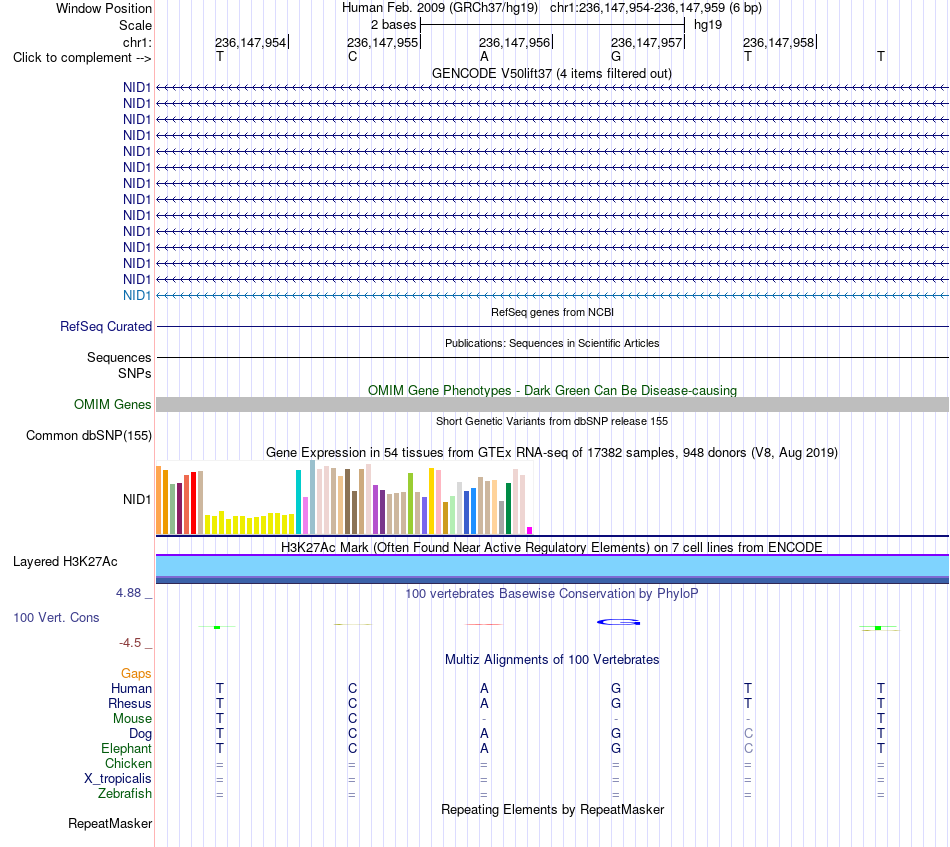The height and width of the screenshot is (847, 950).
Task: Click the blue G conservation glyph
Action: (x=619, y=622)
